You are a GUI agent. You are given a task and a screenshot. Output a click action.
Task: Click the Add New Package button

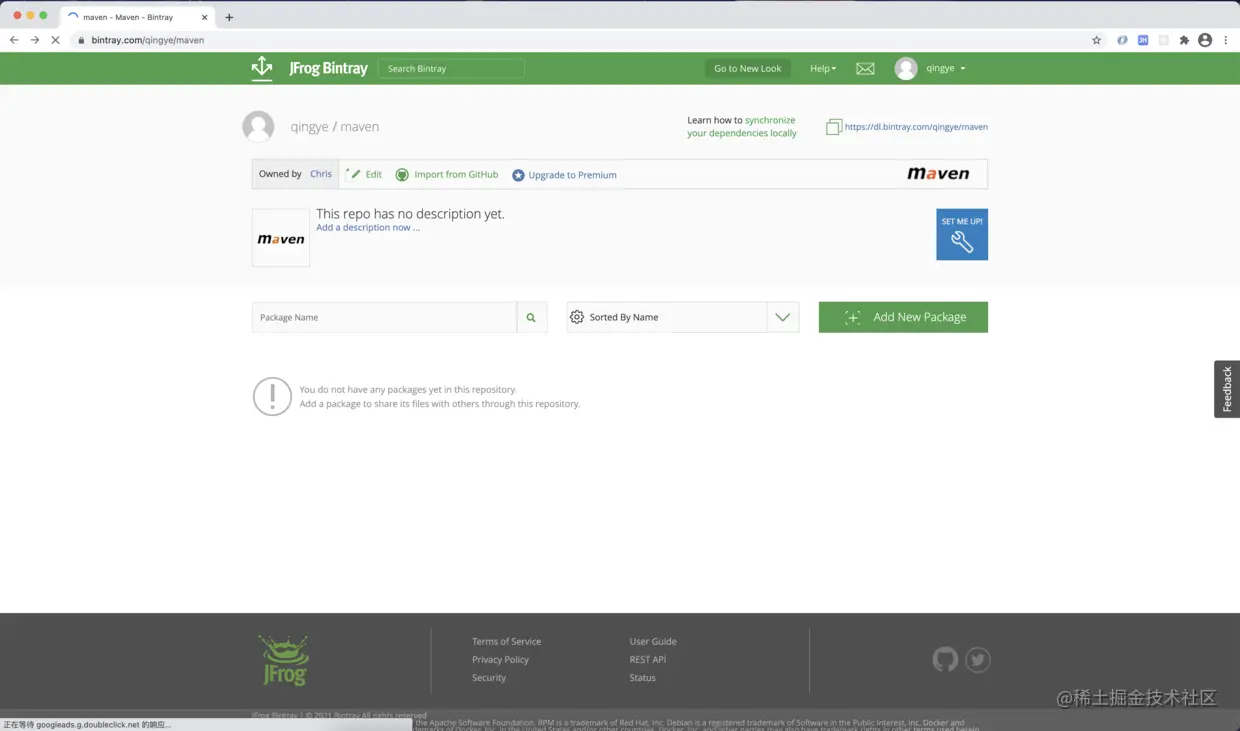[x=903, y=317]
